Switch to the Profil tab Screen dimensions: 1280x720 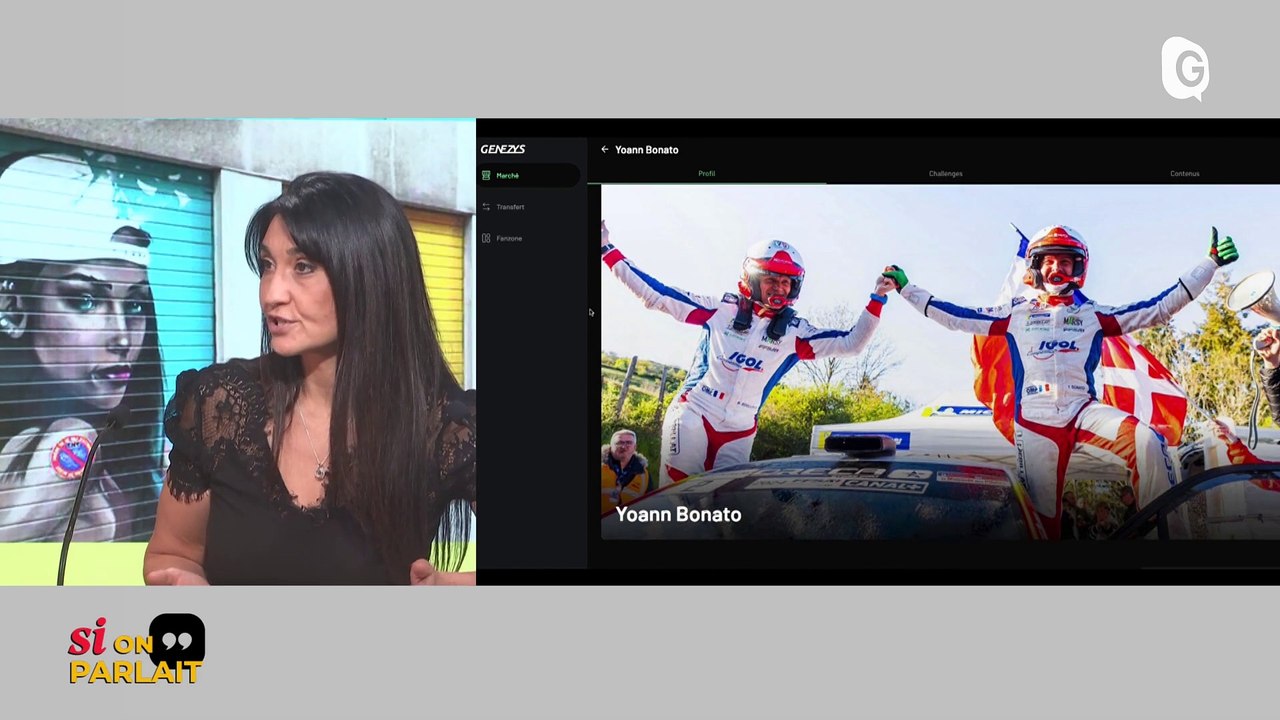coord(706,174)
